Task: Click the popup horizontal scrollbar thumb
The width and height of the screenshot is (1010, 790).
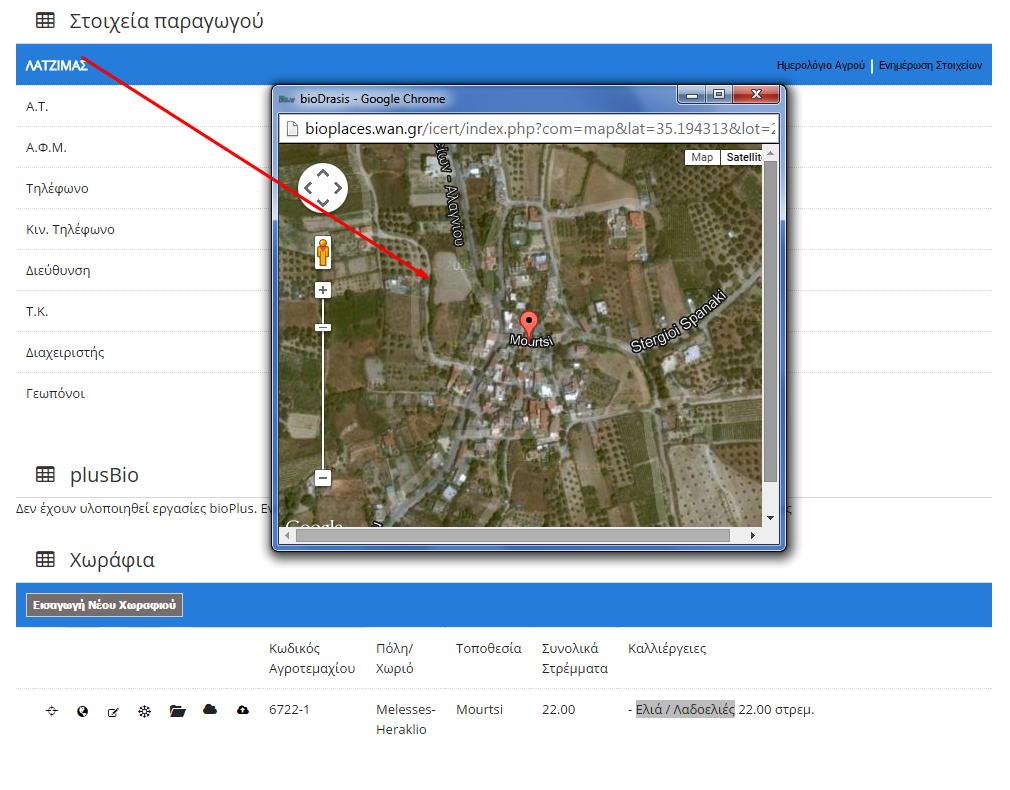Action: [513, 535]
